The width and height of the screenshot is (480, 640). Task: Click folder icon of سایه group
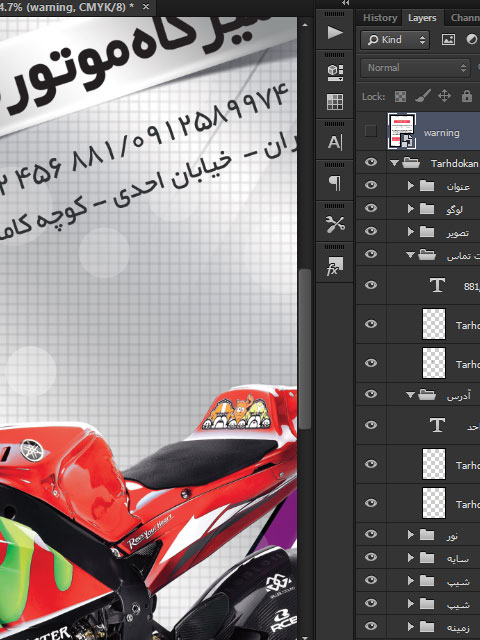coord(427,557)
